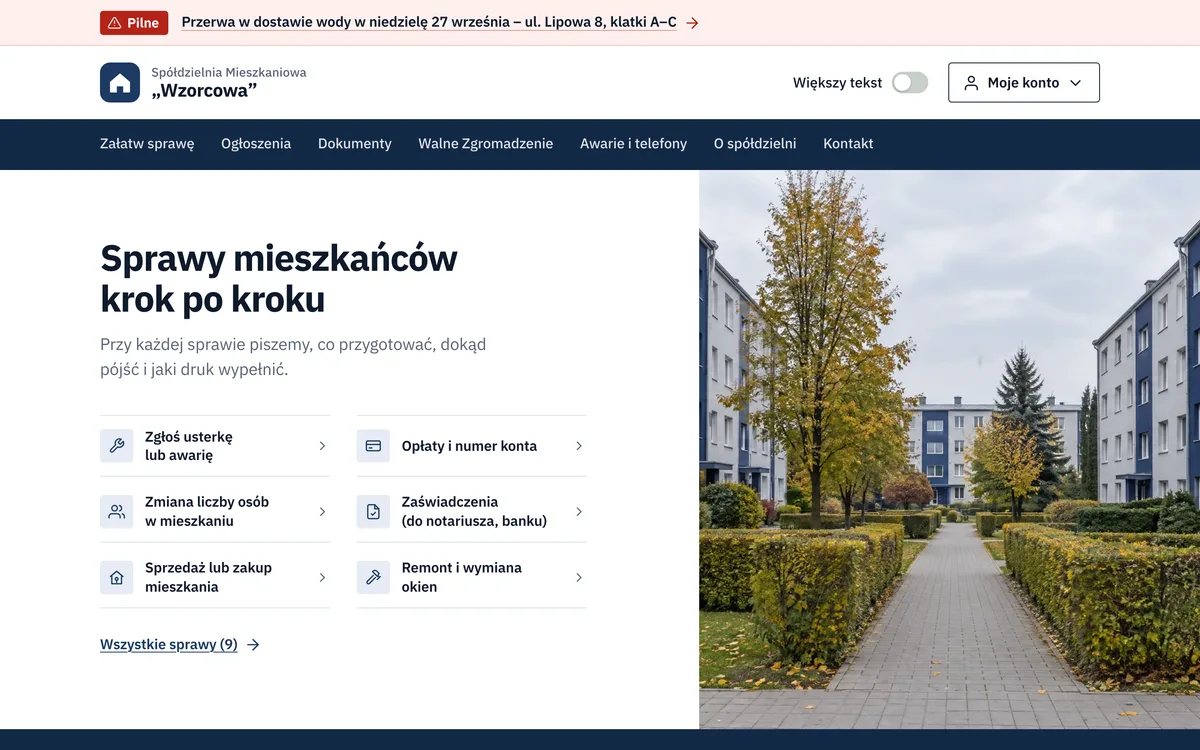Open the Załatw sprawę menu
The image size is (1200, 750).
tap(147, 144)
